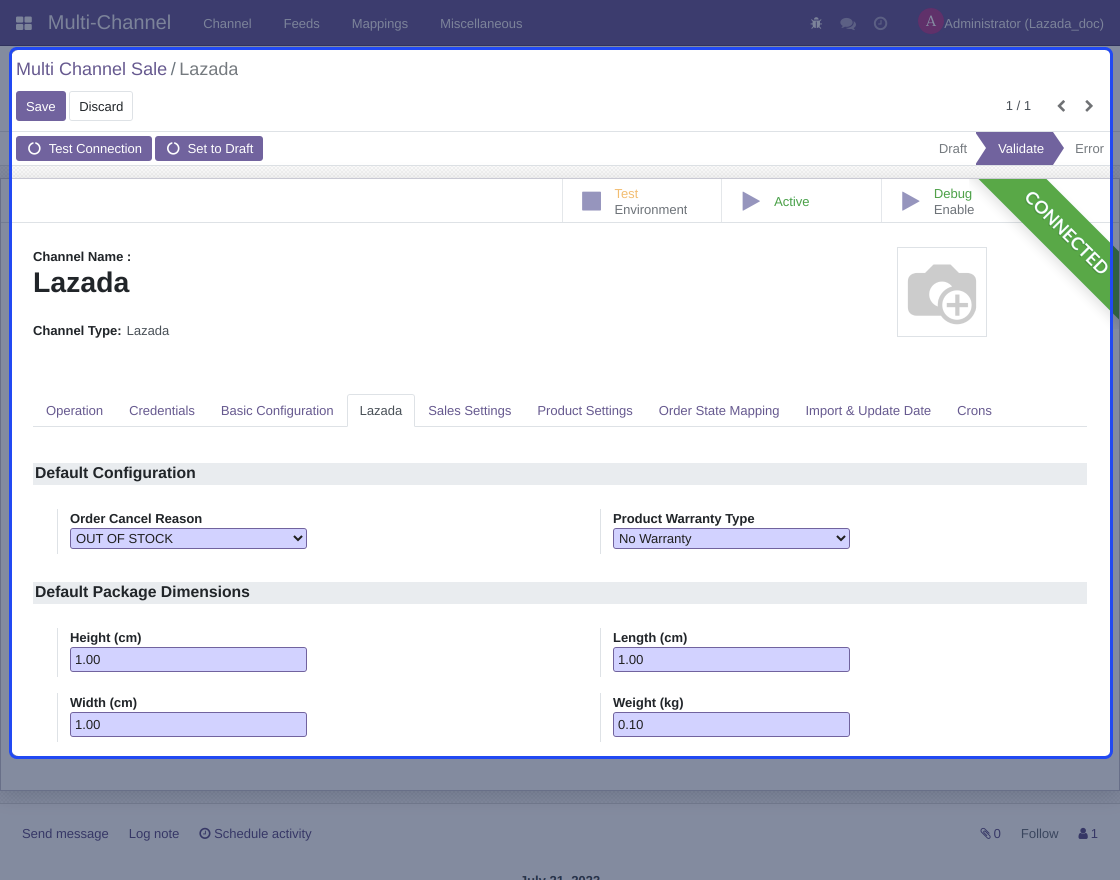Switch to the Sales Settings tab
Image resolution: width=1120 pixels, height=880 pixels.
(x=469, y=411)
